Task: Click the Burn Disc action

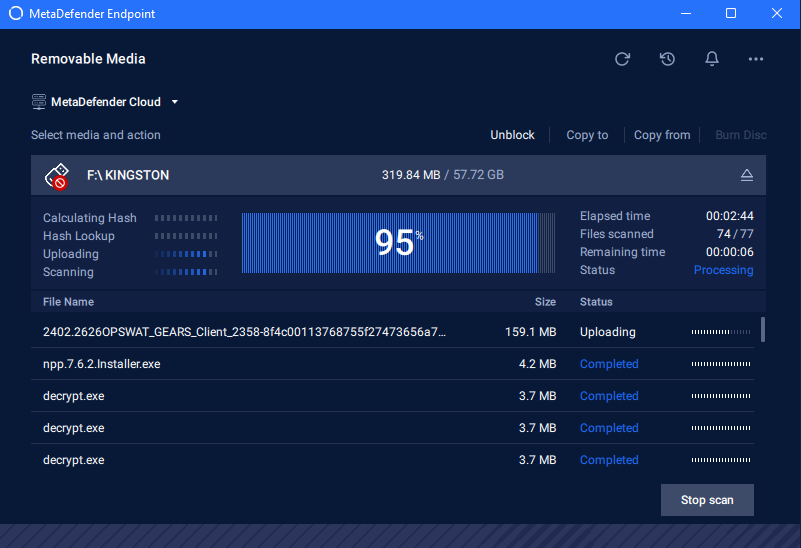Action: click(x=741, y=135)
